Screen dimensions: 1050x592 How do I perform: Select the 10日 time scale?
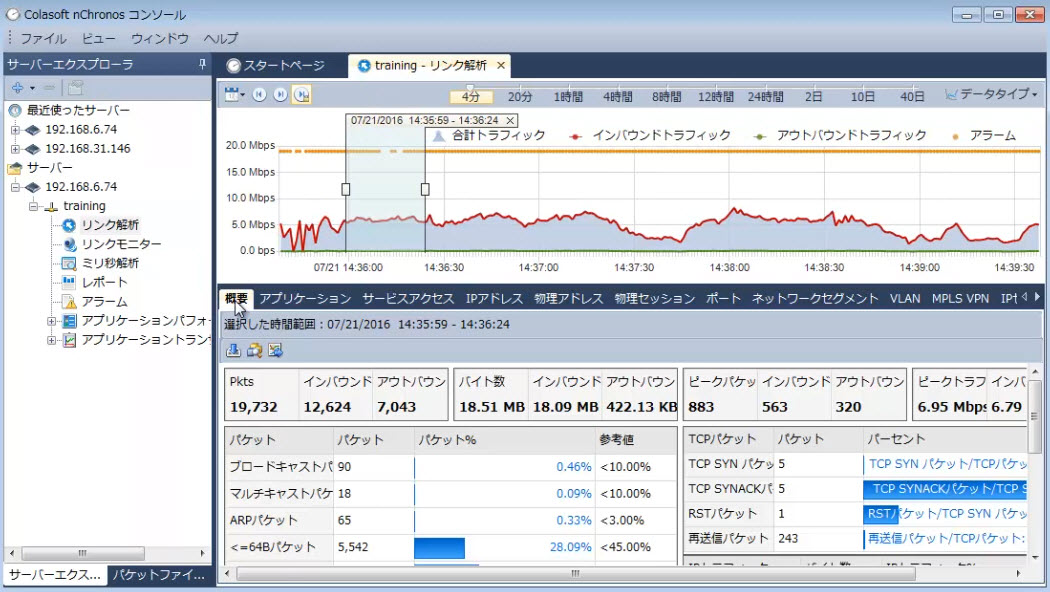coord(862,97)
